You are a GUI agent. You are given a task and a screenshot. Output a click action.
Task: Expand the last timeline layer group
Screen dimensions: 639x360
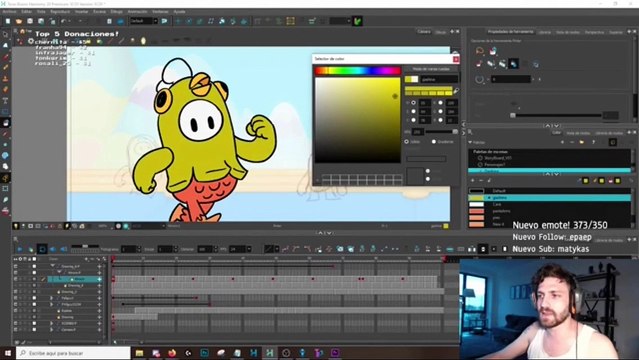[51, 329]
